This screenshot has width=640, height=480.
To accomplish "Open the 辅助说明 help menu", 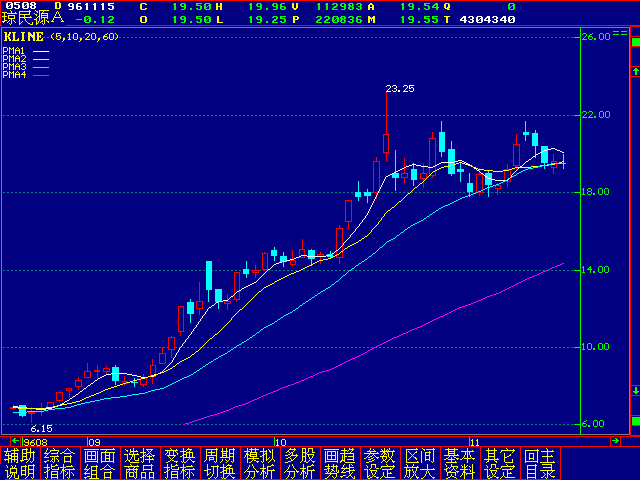I will click(20, 463).
